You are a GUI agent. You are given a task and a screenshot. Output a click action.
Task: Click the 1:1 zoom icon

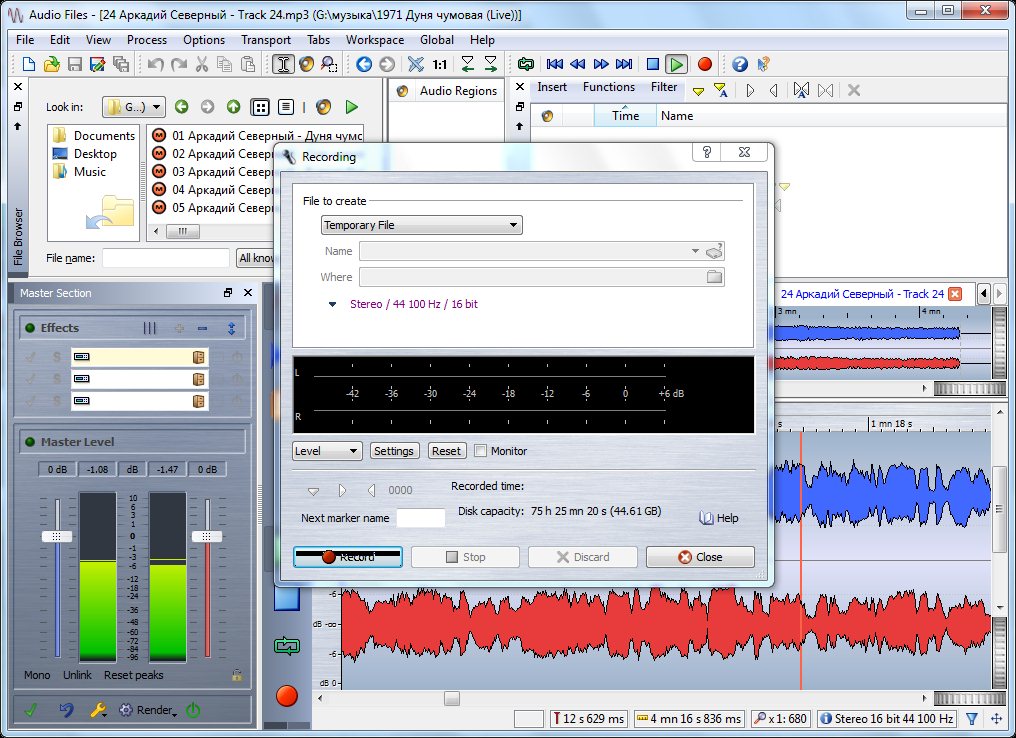click(x=440, y=64)
